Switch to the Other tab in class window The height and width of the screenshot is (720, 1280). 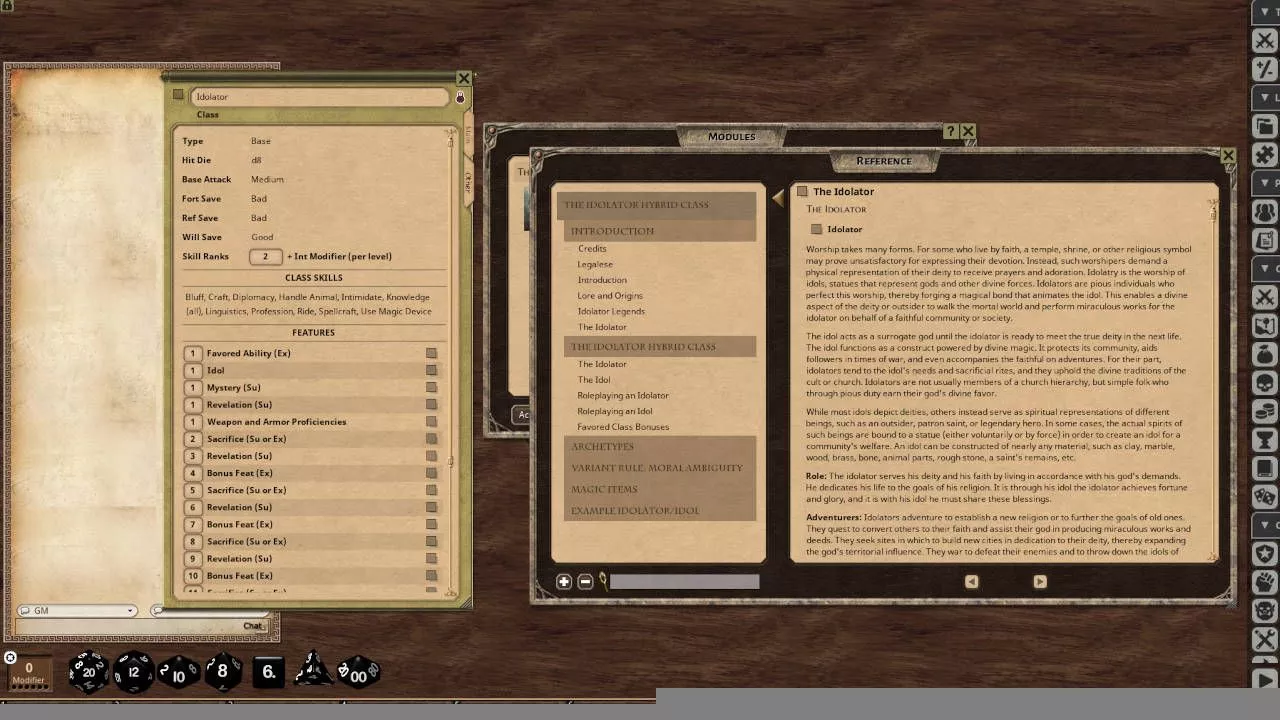[467, 181]
